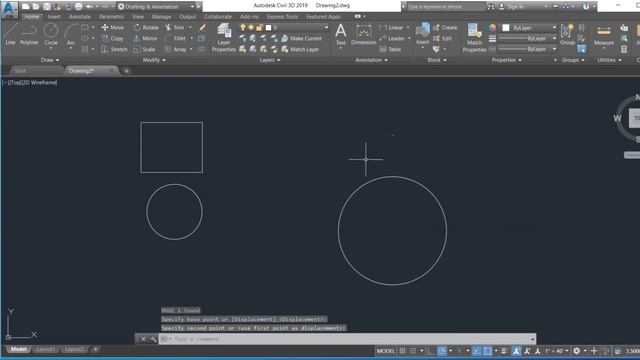640x360 pixels.
Task: Click the Match Layer button
Action: coord(300,49)
